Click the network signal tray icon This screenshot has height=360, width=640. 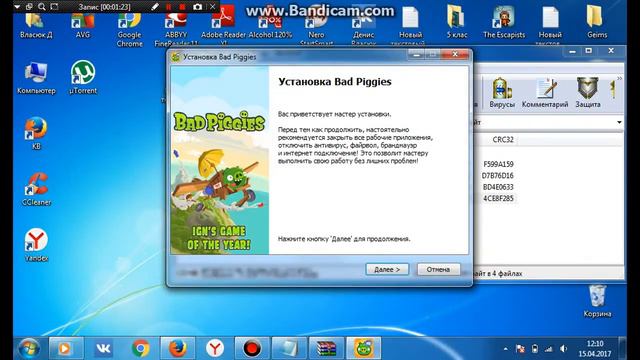point(549,349)
